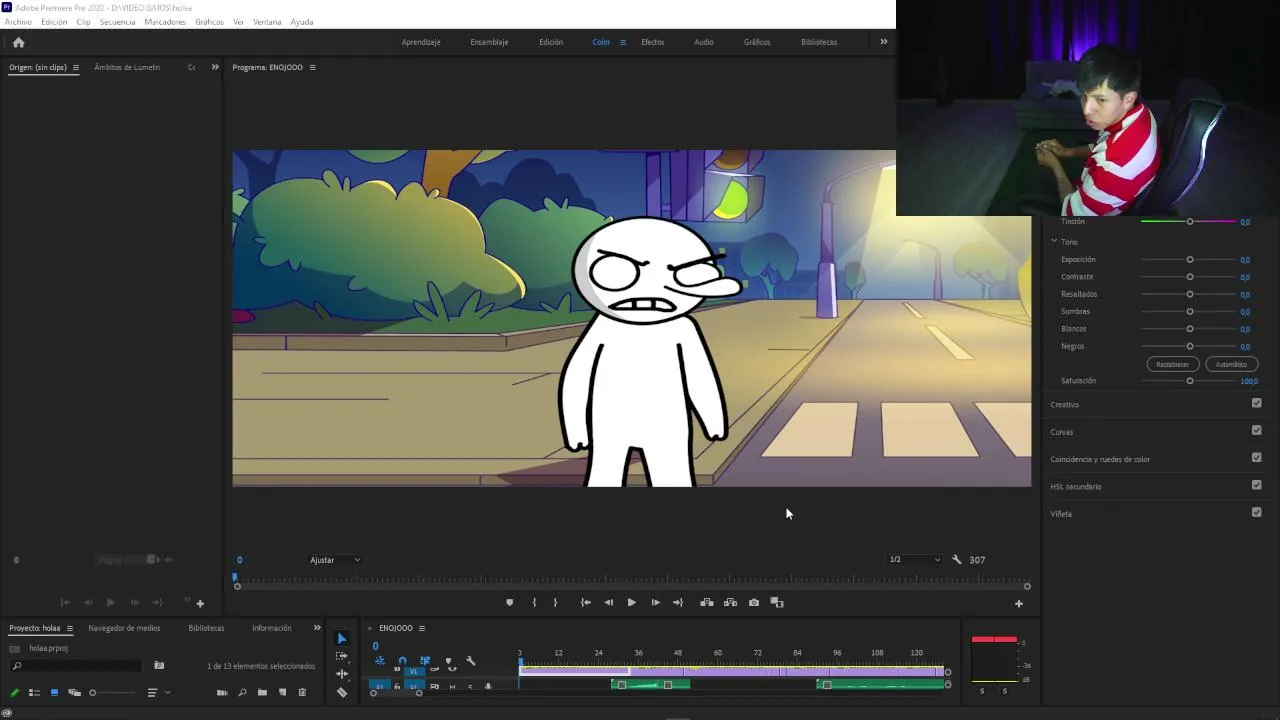Play the ENOJOOO program sequence
1280x720 pixels.
[631, 602]
